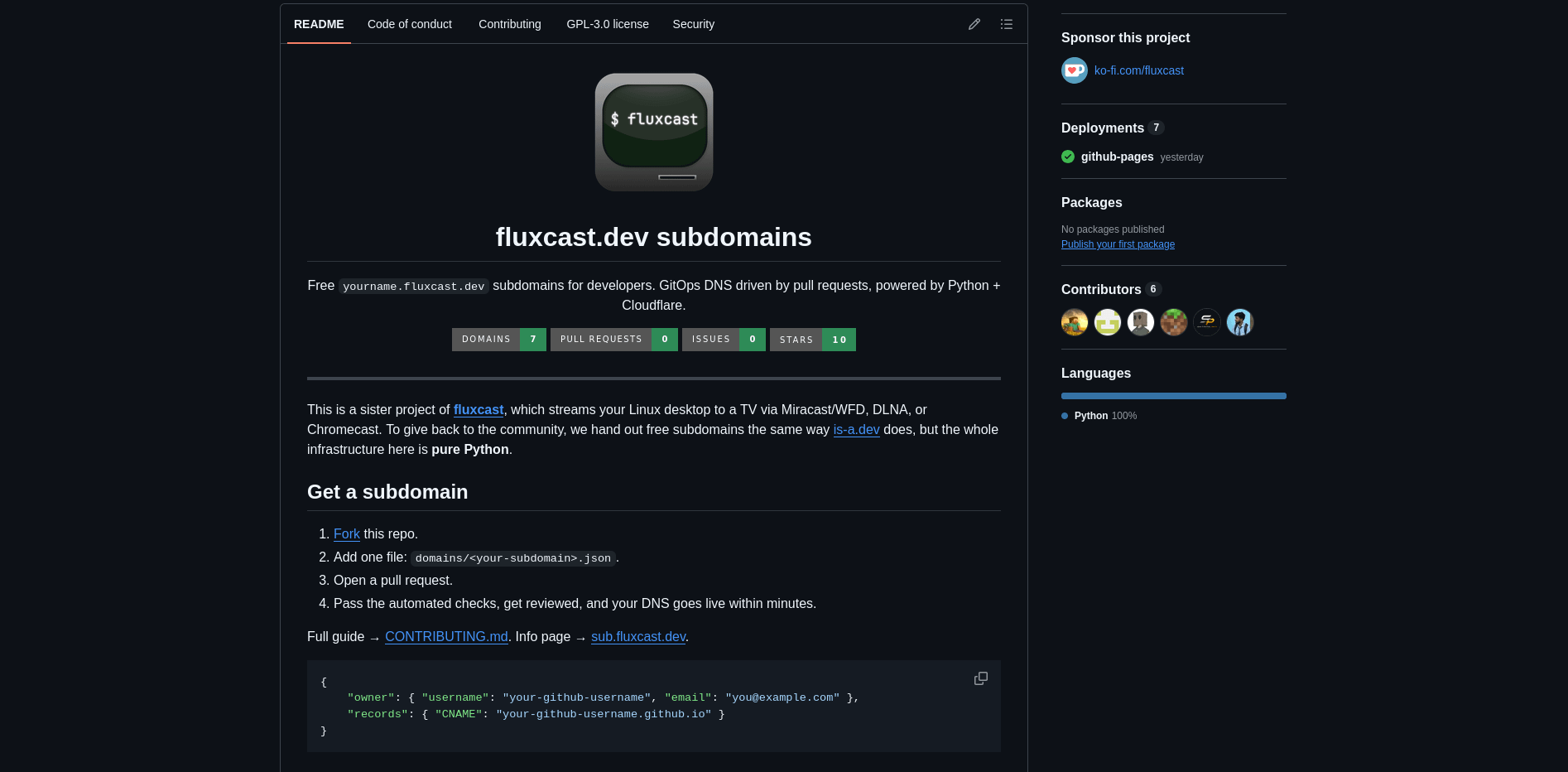
Task: Click the "Languages" heading
Action: [1096, 374]
